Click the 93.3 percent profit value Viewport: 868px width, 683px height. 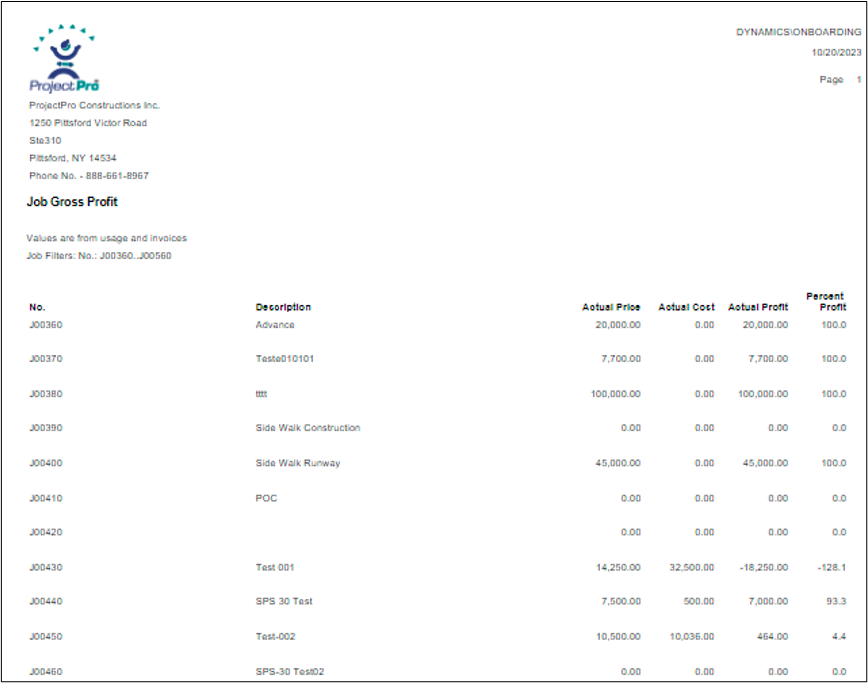coord(833,601)
